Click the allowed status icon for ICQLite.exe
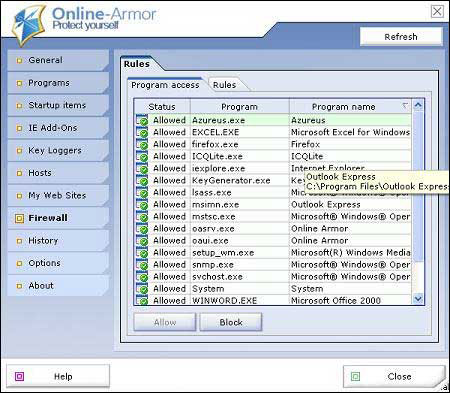 pos(142,156)
